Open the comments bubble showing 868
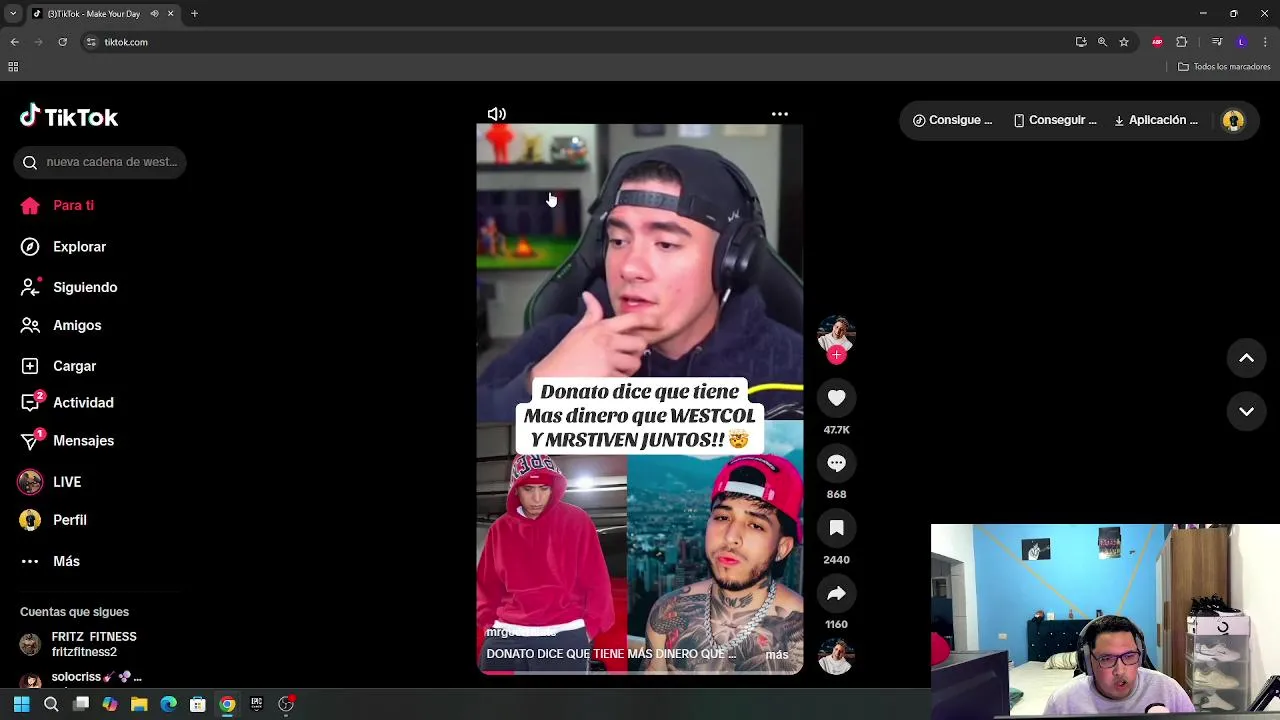The width and height of the screenshot is (1280, 720). pos(836,463)
